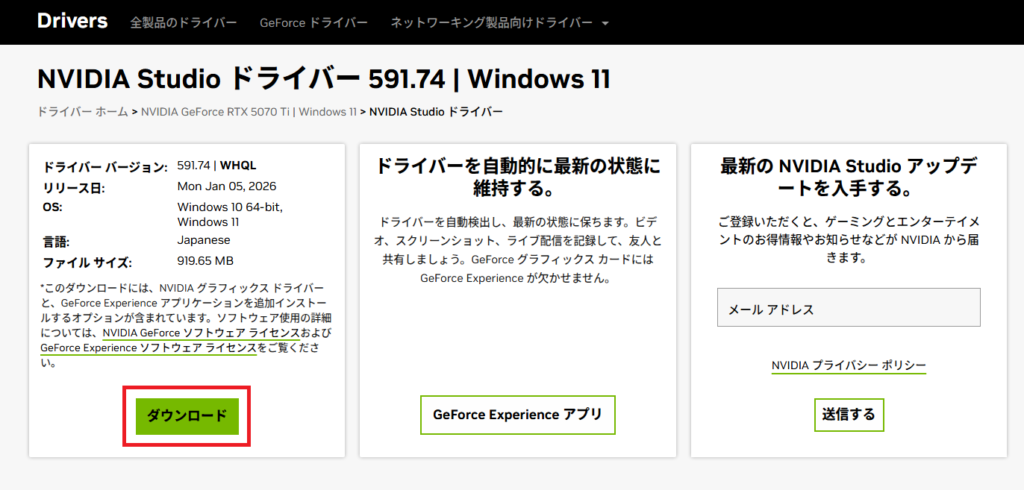The width and height of the screenshot is (1024, 490).
Task: Click the Drivers site title
Action: pyautogui.click(x=72, y=21)
